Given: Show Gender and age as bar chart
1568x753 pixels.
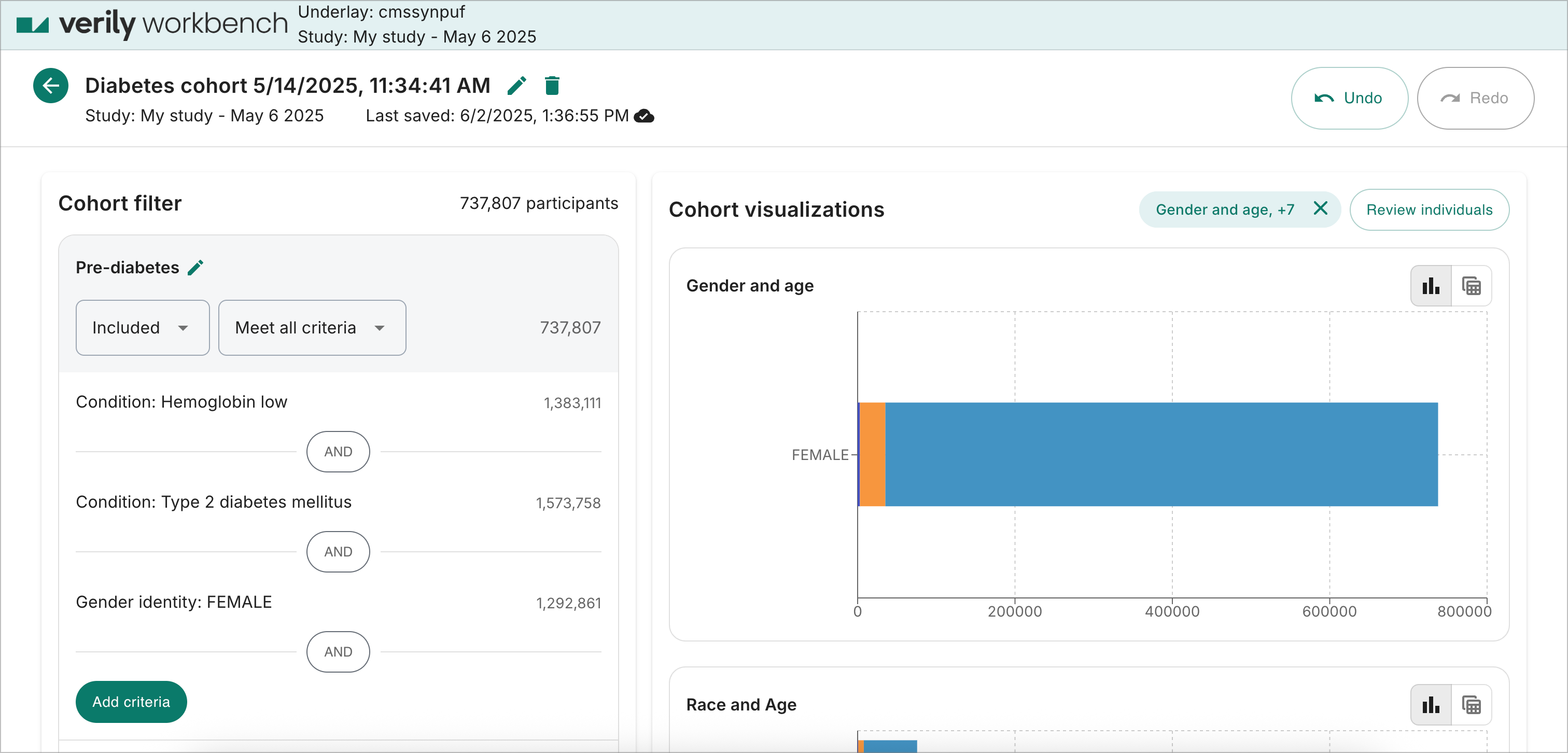Looking at the screenshot, I should click(1431, 286).
